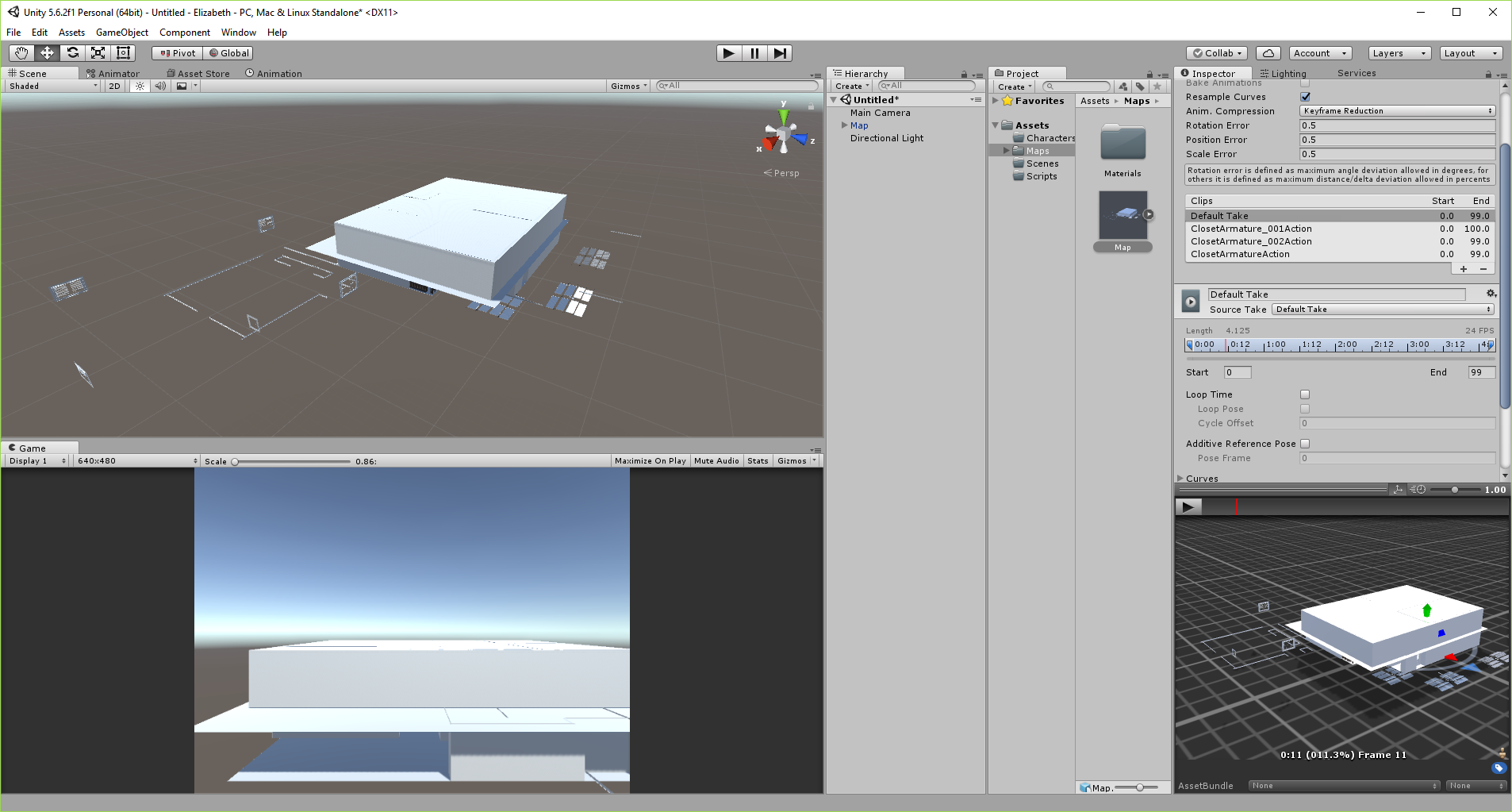1512x812 pixels.
Task: Adjust preview speed slider
Action: (x=1455, y=490)
